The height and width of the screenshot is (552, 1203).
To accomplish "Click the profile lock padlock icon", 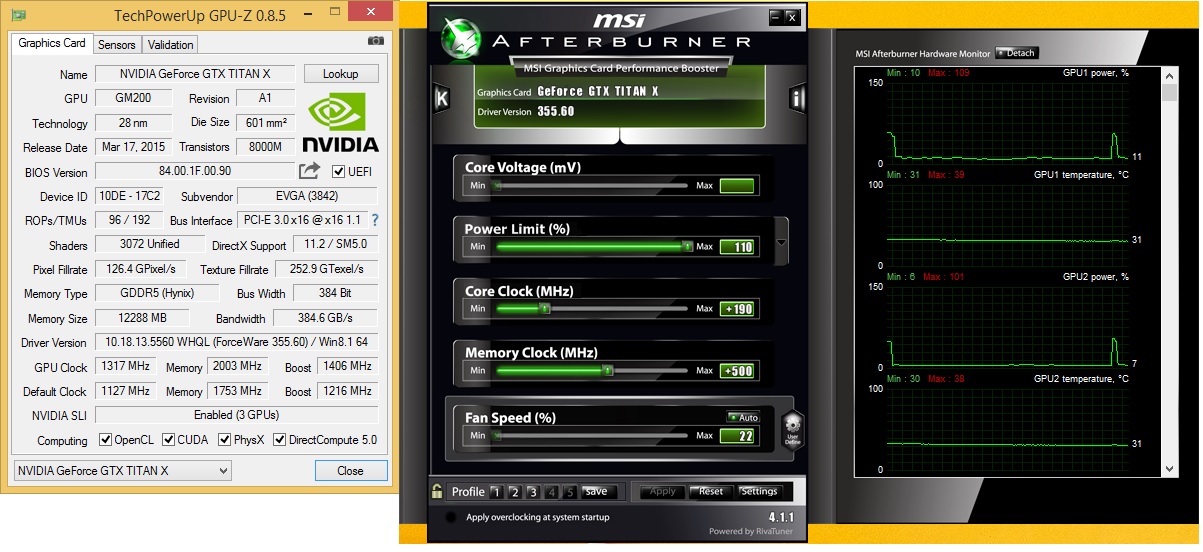I will tap(437, 492).
